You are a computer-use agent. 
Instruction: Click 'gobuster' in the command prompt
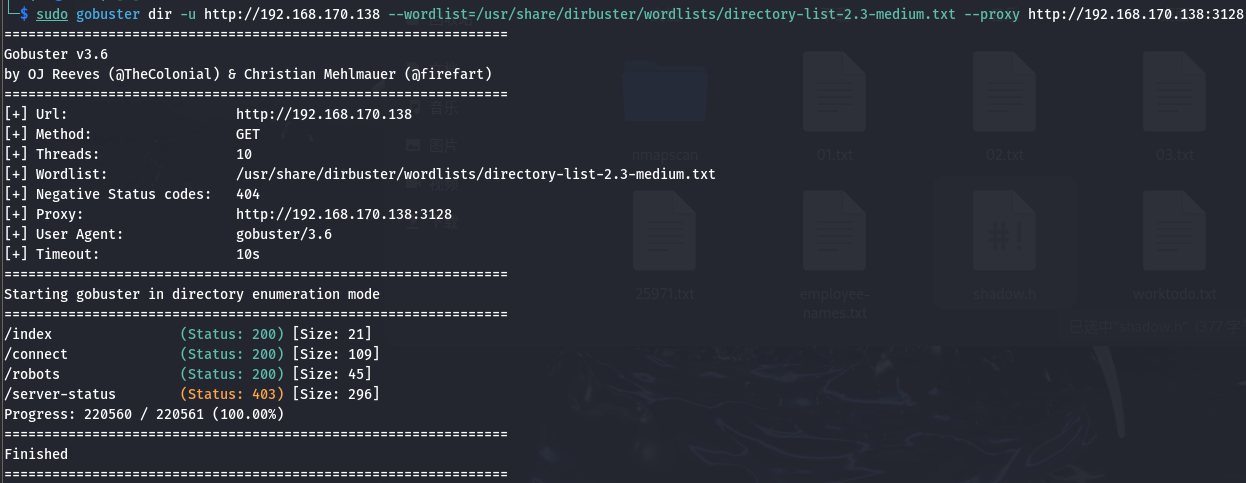pos(108,15)
